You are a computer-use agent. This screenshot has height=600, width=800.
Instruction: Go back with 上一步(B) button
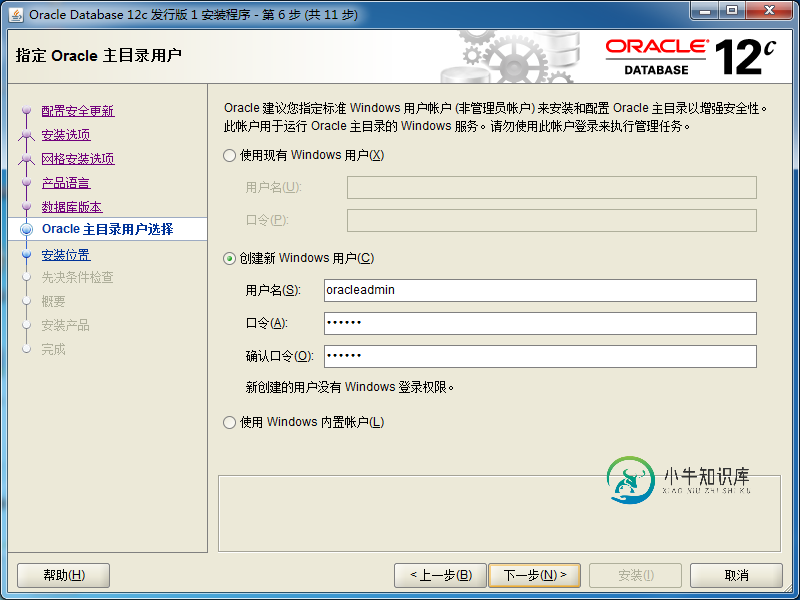click(x=441, y=576)
